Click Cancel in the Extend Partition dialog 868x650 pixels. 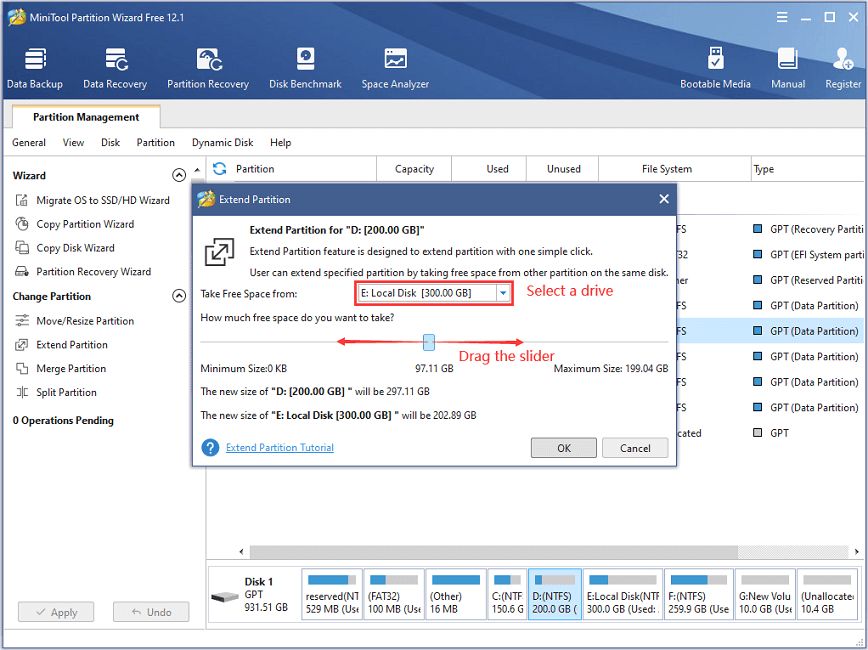635,448
